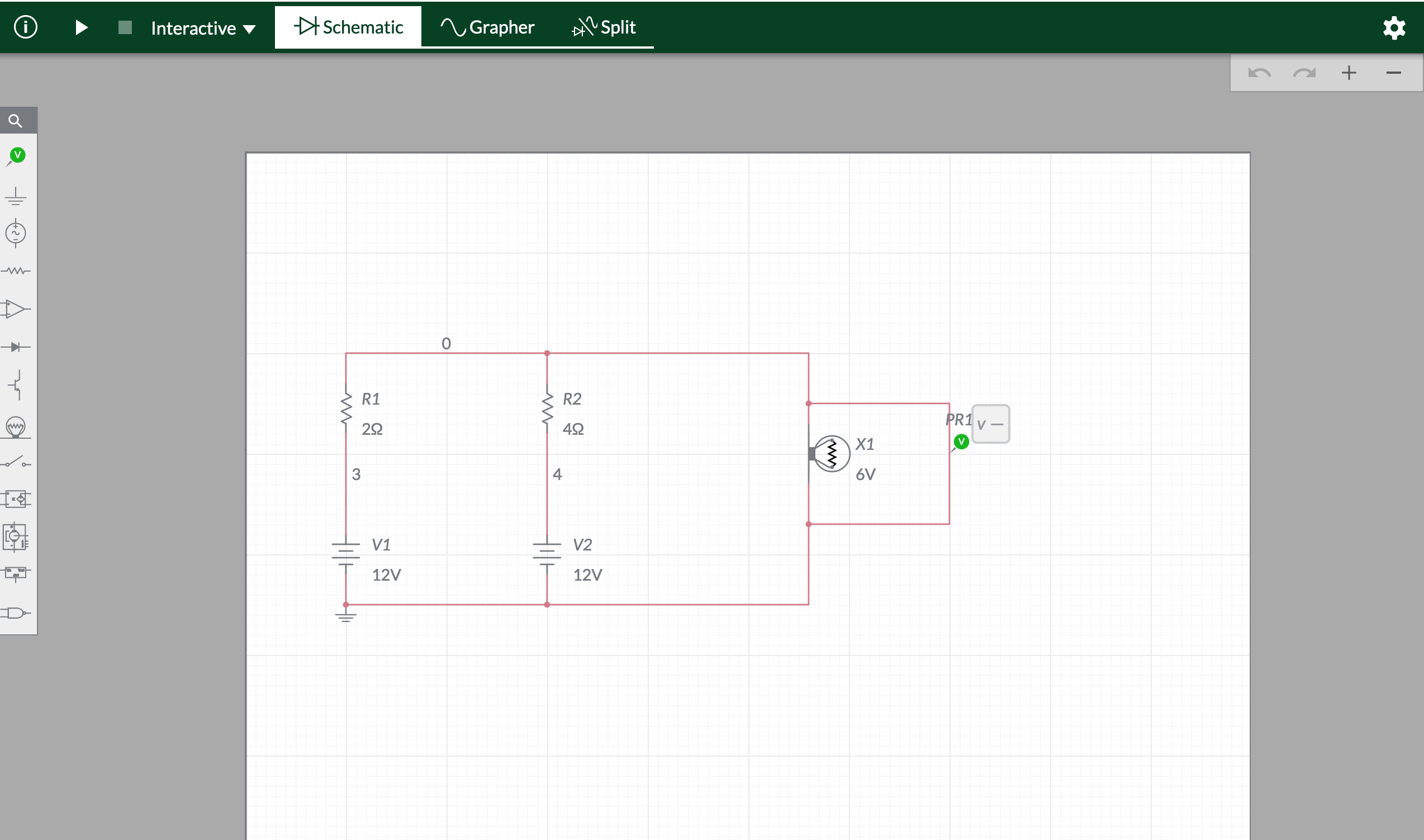Switch to the Split view

click(604, 27)
